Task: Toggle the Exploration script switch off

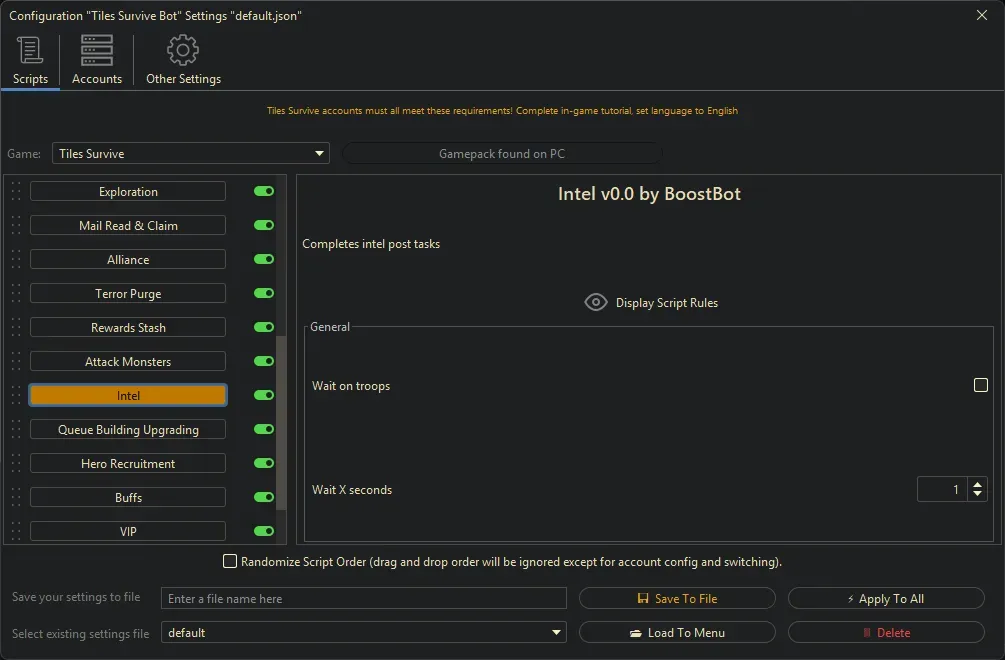Action: (264, 192)
